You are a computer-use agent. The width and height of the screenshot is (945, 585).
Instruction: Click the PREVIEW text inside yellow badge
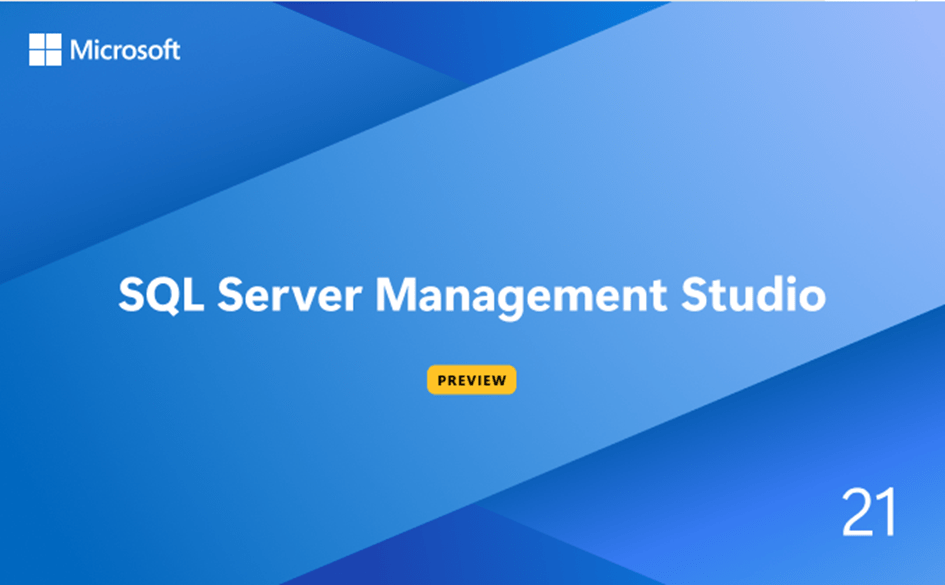pyautogui.click(x=472, y=380)
